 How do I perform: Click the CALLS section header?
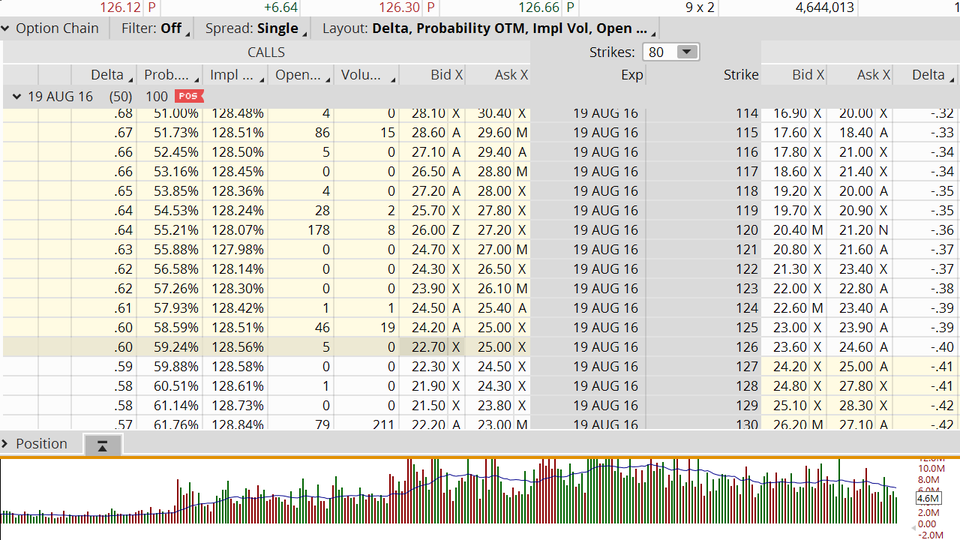tap(266, 52)
